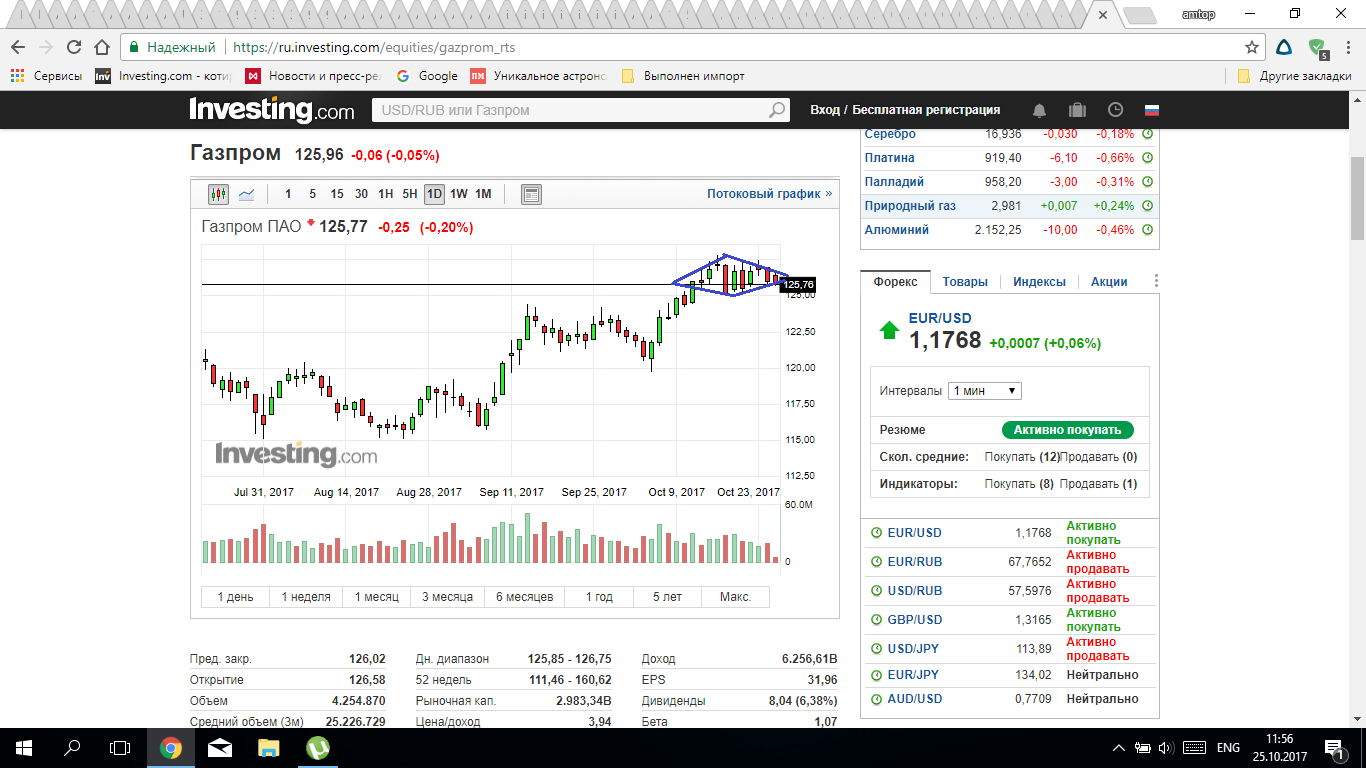Open taskbar search magnifier

72,747
